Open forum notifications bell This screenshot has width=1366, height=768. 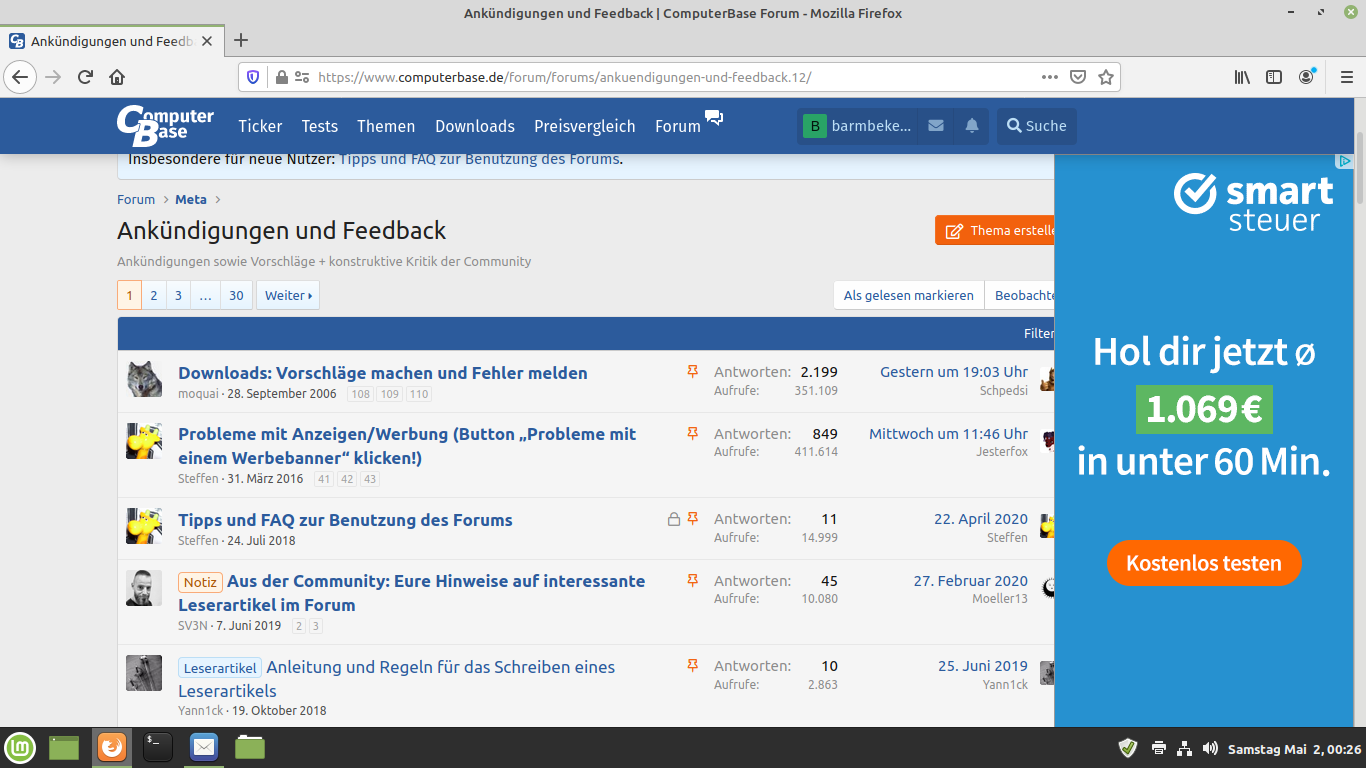(972, 126)
